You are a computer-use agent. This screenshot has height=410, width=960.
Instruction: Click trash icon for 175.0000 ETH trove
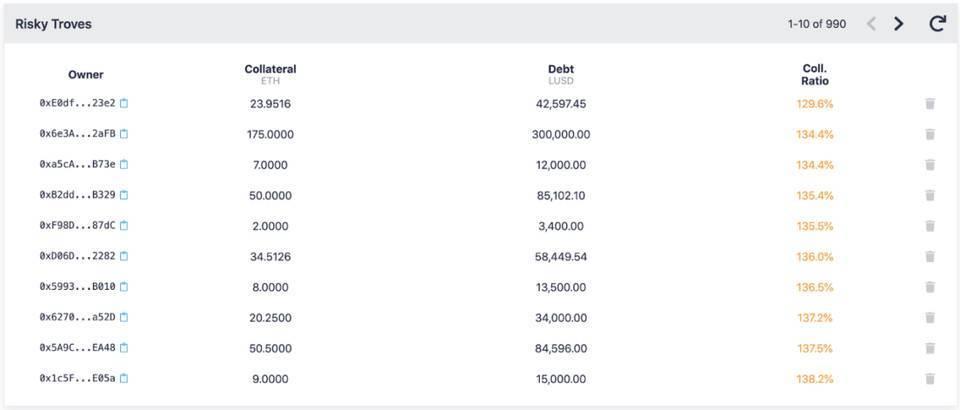pos(930,134)
